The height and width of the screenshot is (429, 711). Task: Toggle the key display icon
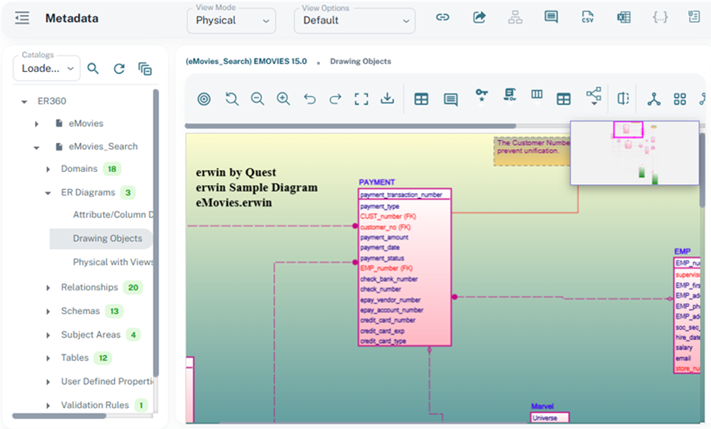click(x=482, y=96)
